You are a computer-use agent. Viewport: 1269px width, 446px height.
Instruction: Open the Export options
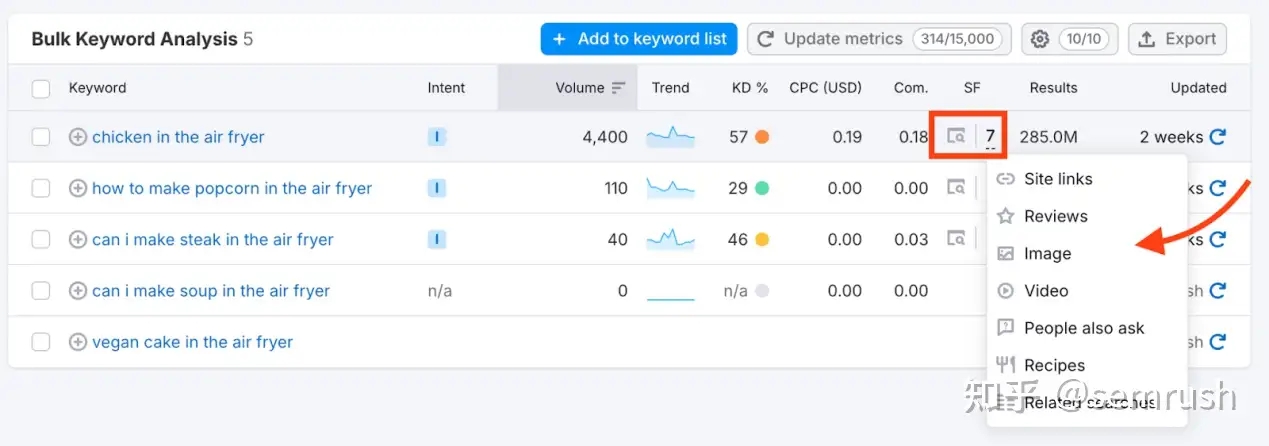click(1177, 39)
